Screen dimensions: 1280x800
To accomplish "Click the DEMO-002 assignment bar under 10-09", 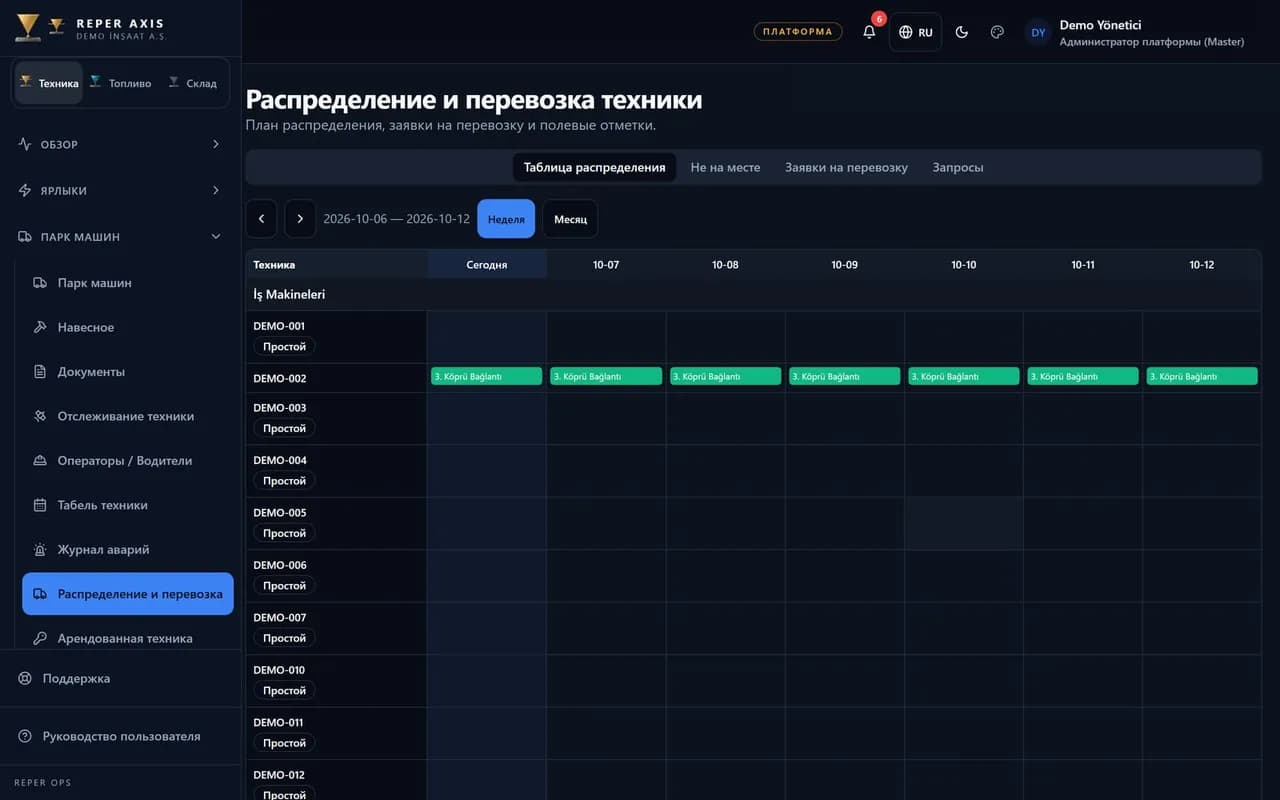I will [845, 376].
